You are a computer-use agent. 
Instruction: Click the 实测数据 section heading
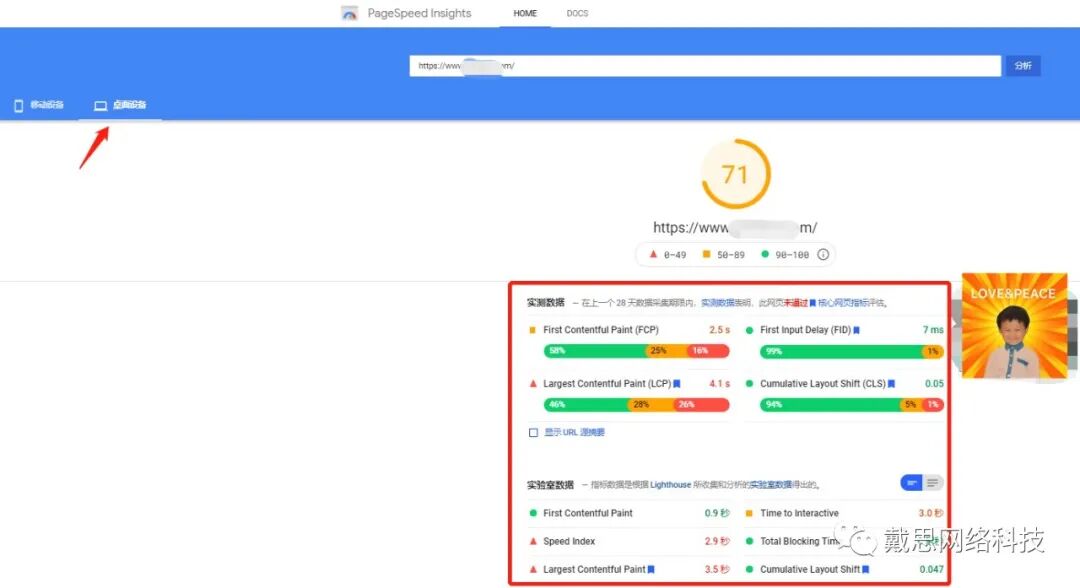tap(546, 302)
